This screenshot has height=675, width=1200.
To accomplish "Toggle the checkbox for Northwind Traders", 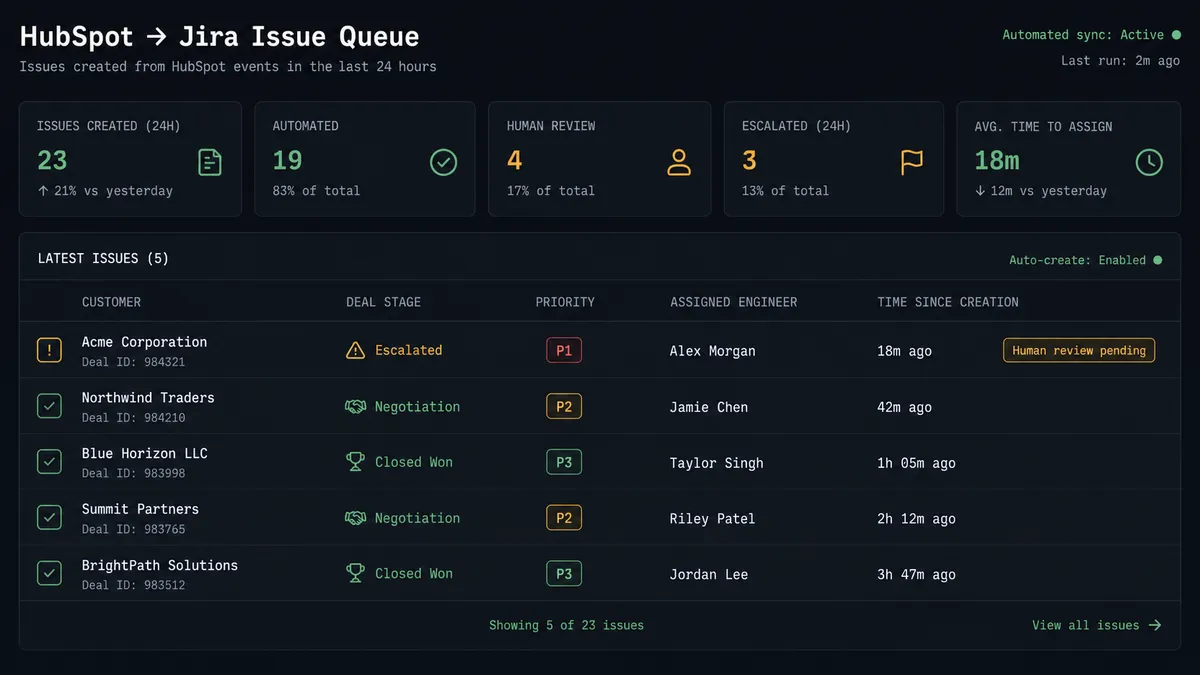I will point(49,406).
